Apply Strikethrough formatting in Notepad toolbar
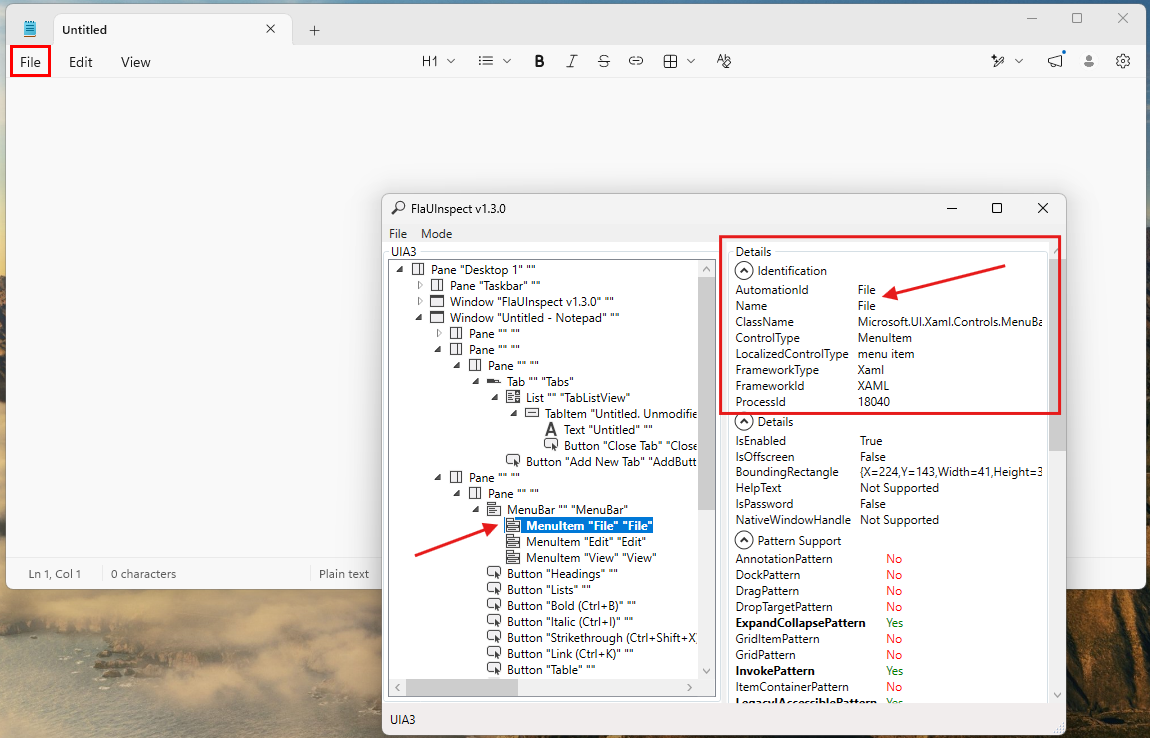Viewport: 1150px width, 738px height. coord(604,61)
